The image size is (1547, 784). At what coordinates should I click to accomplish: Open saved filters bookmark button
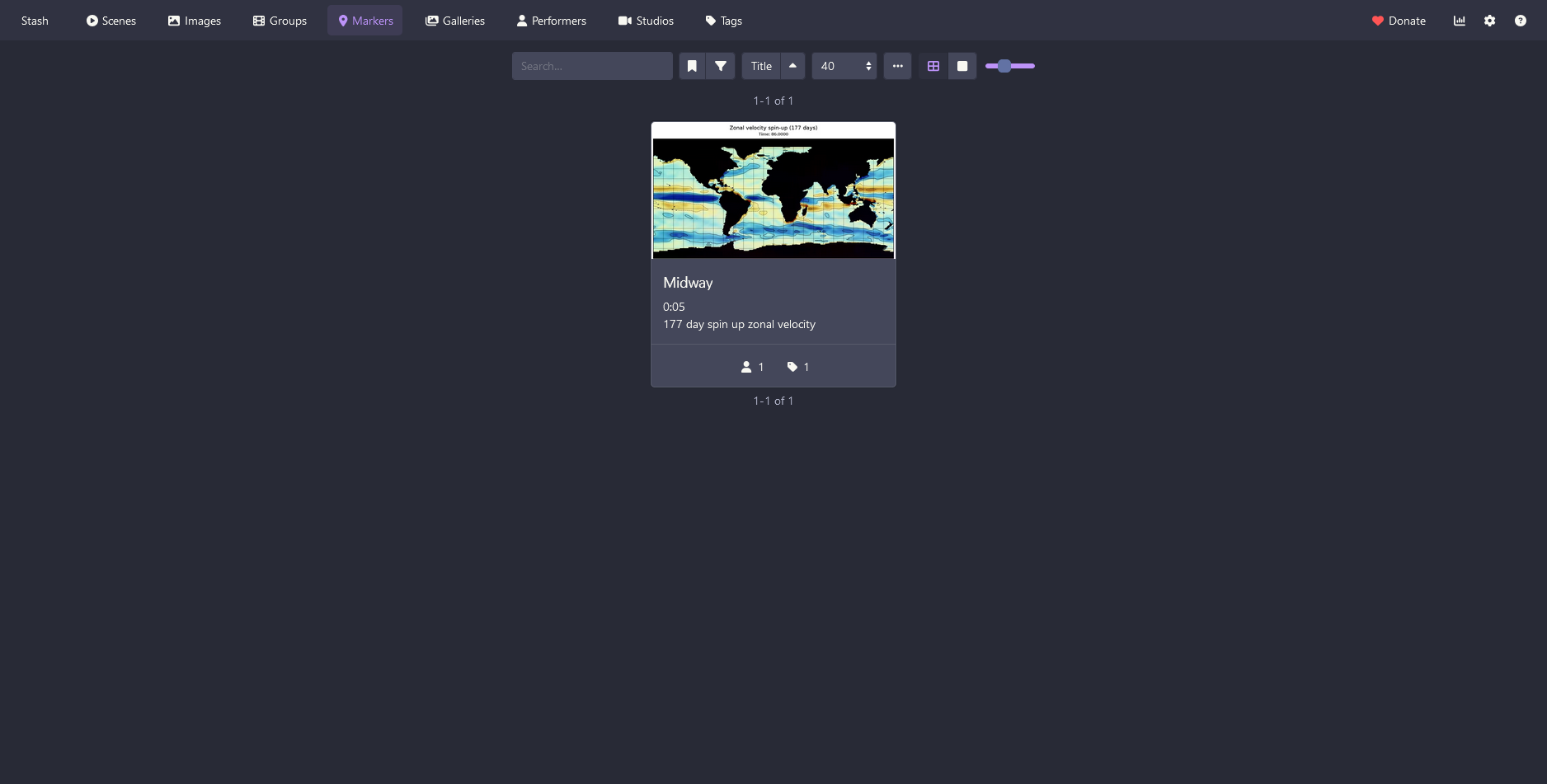pos(692,66)
